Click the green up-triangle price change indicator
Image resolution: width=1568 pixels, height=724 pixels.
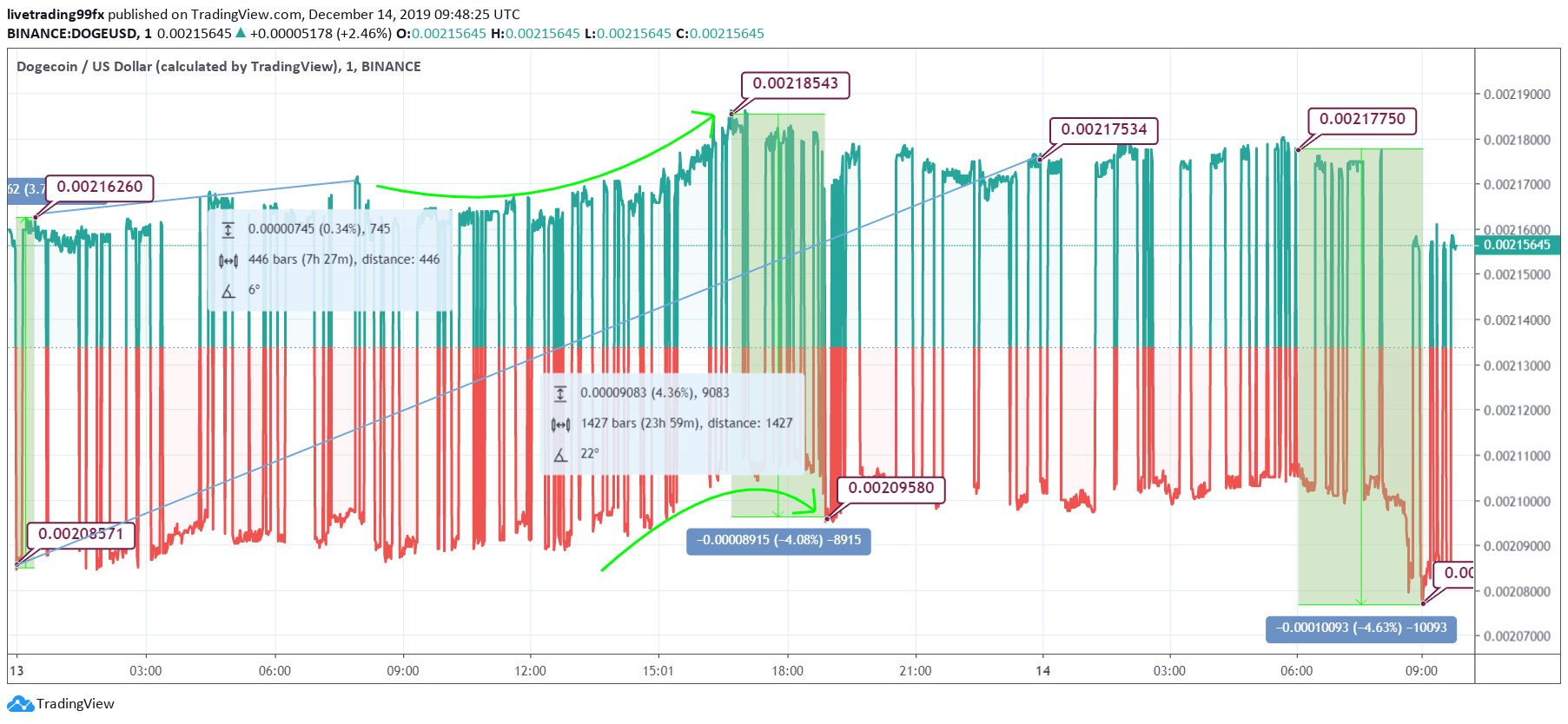tap(241, 33)
